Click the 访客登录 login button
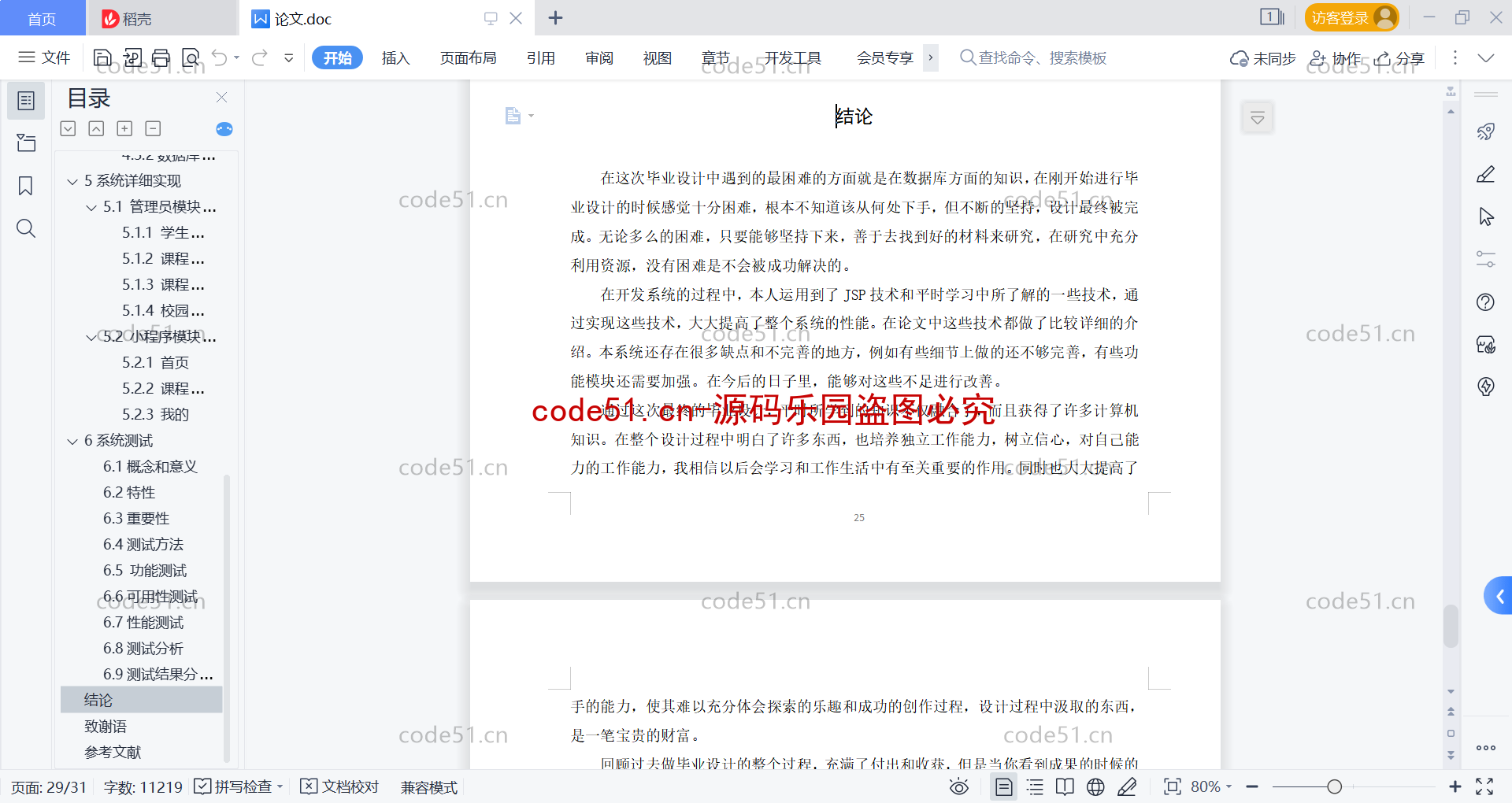 pyautogui.click(x=1351, y=17)
